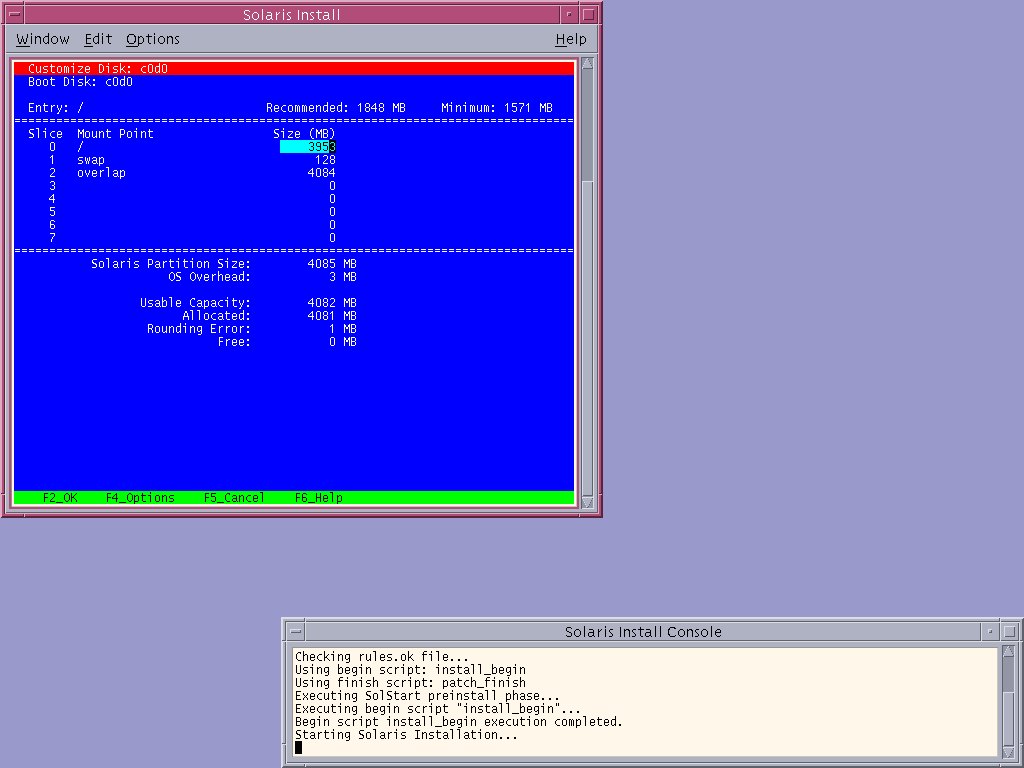Click the scroll down arrow in Solaris Install
This screenshot has height=768, width=1024.
point(587,502)
